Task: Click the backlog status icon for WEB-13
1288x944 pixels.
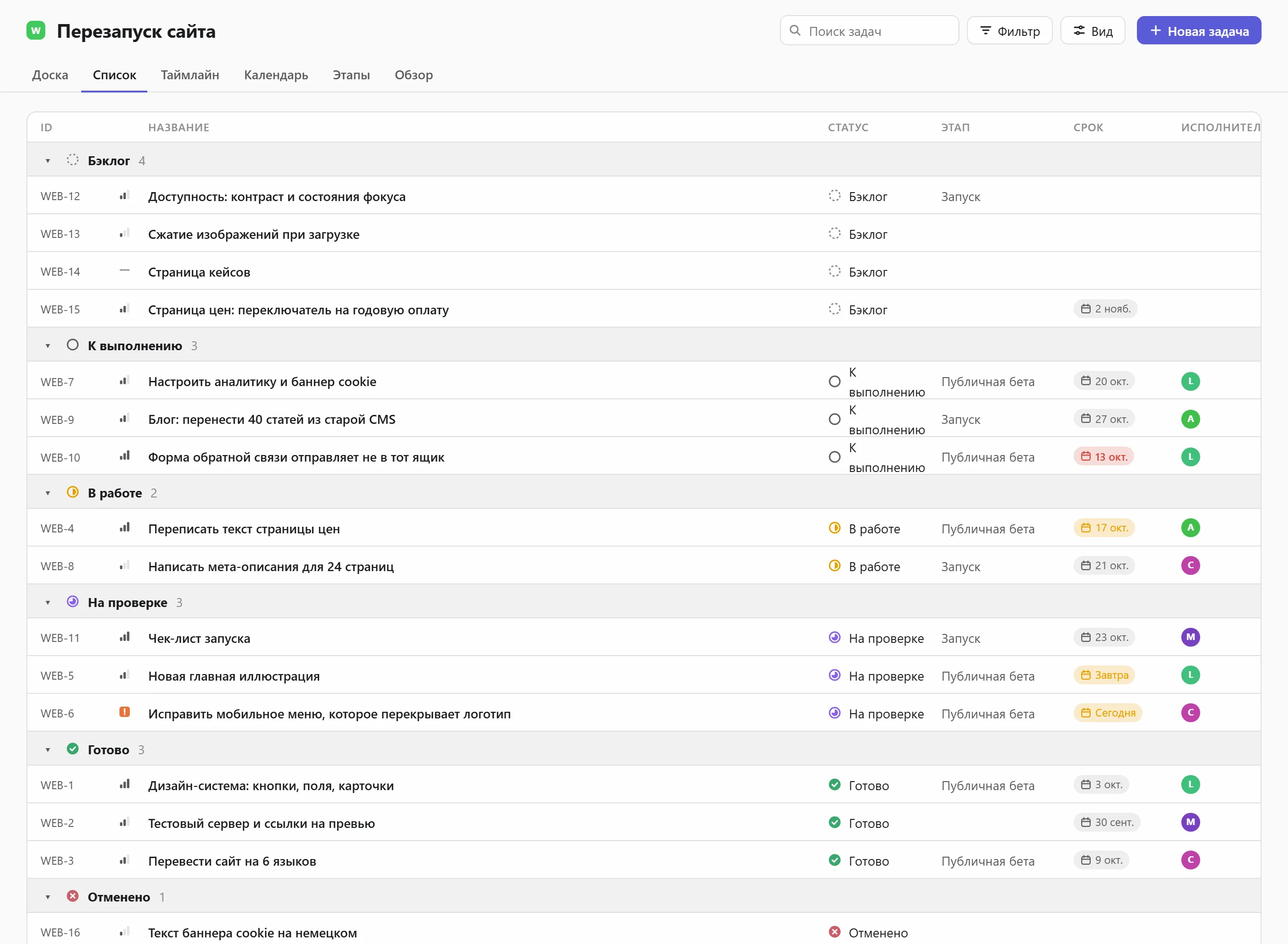Action: [834, 233]
